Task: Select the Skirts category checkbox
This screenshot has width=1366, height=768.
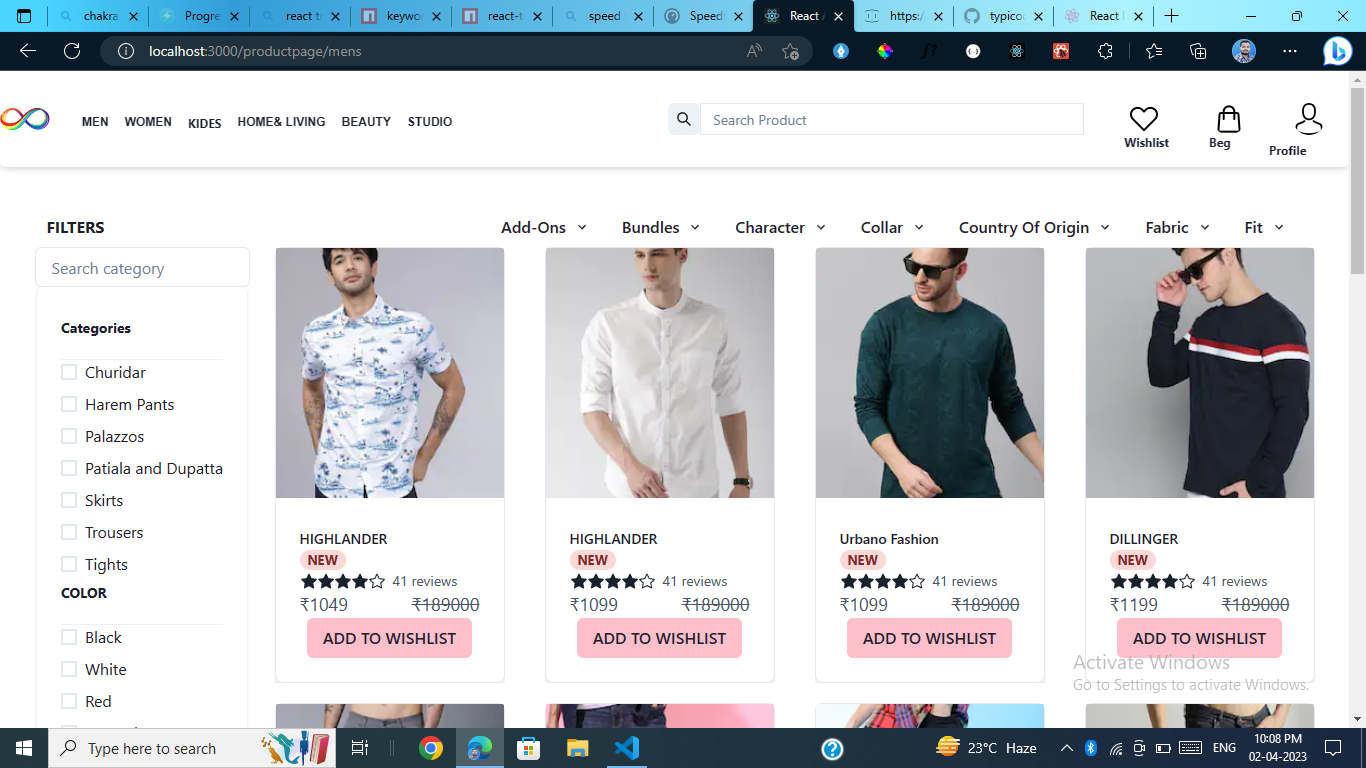Action: pos(69,500)
